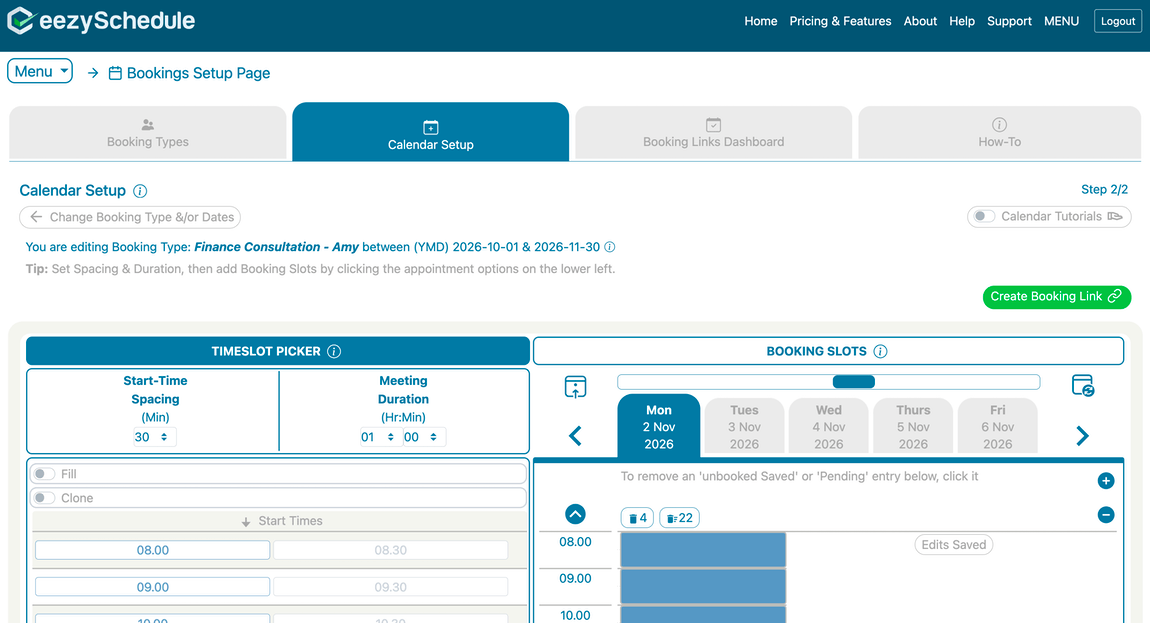Select the 08.00 start time

(153, 550)
